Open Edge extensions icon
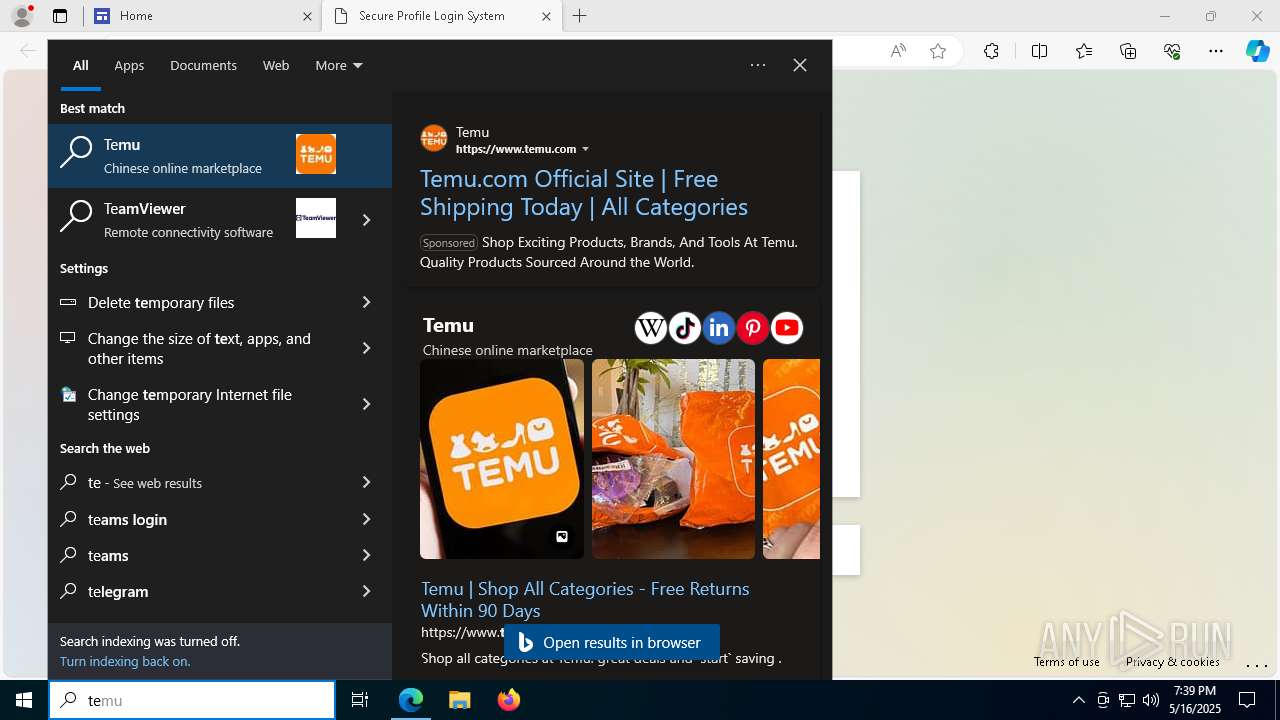1280x720 pixels. point(991,51)
